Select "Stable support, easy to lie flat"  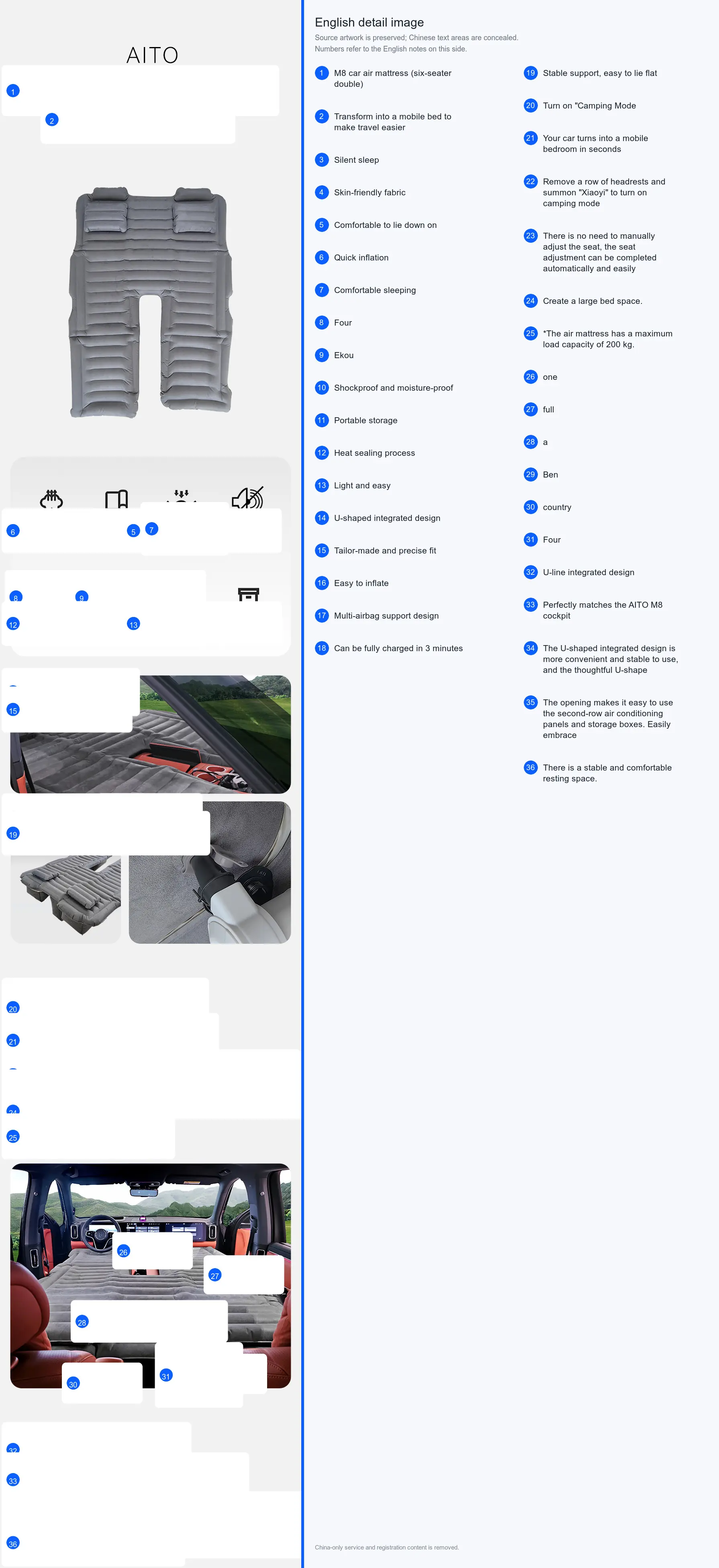[600, 73]
